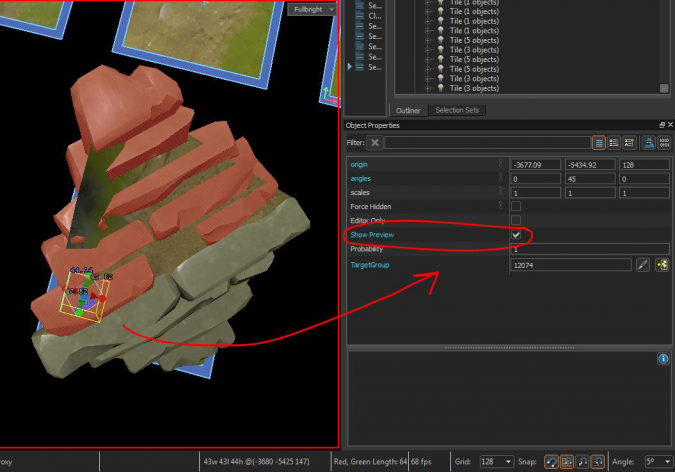Click the eyedropper icon next to TargetGroup
This screenshot has width=675, height=472.
644,265
